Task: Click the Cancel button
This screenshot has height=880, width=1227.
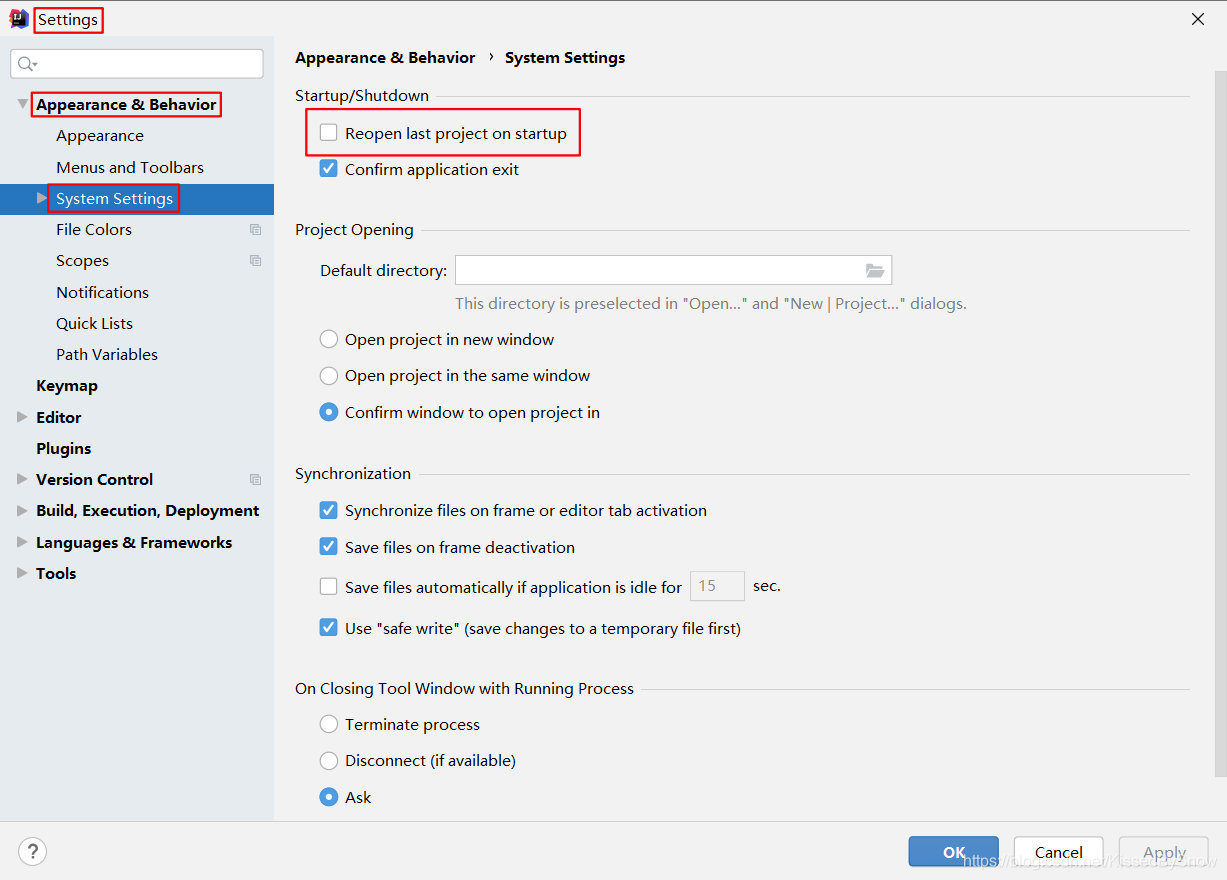Action: click(1059, 852)
